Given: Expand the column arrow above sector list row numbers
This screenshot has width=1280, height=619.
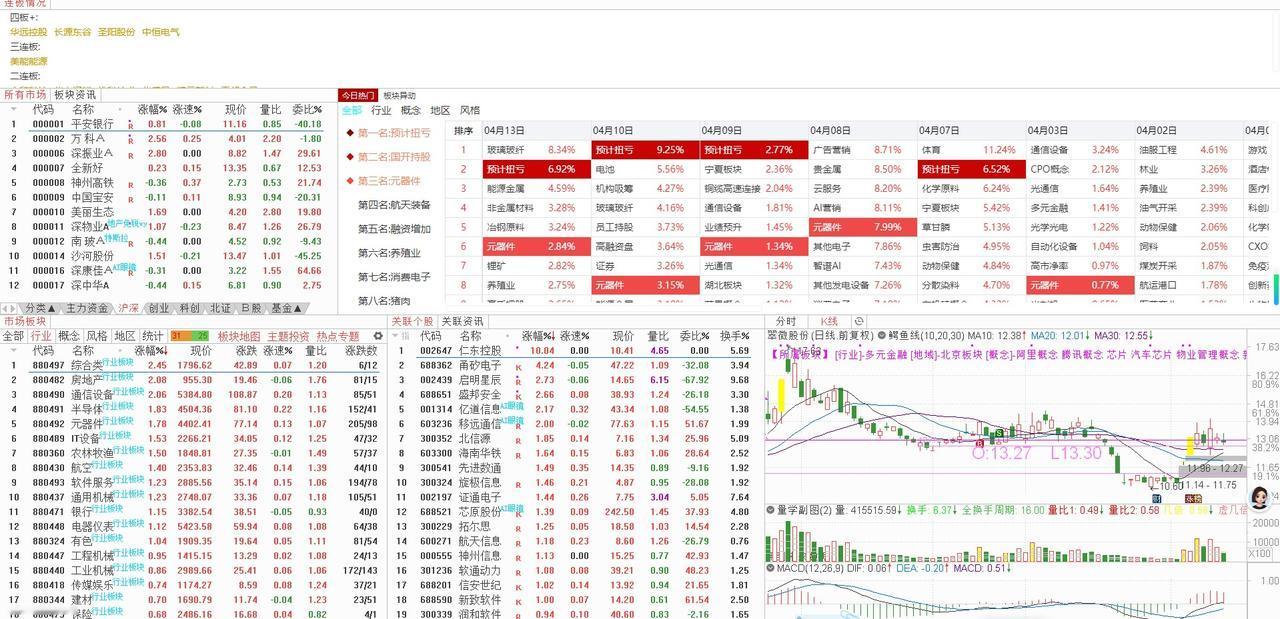Looking at the screenshot, I should coord(13,351).
